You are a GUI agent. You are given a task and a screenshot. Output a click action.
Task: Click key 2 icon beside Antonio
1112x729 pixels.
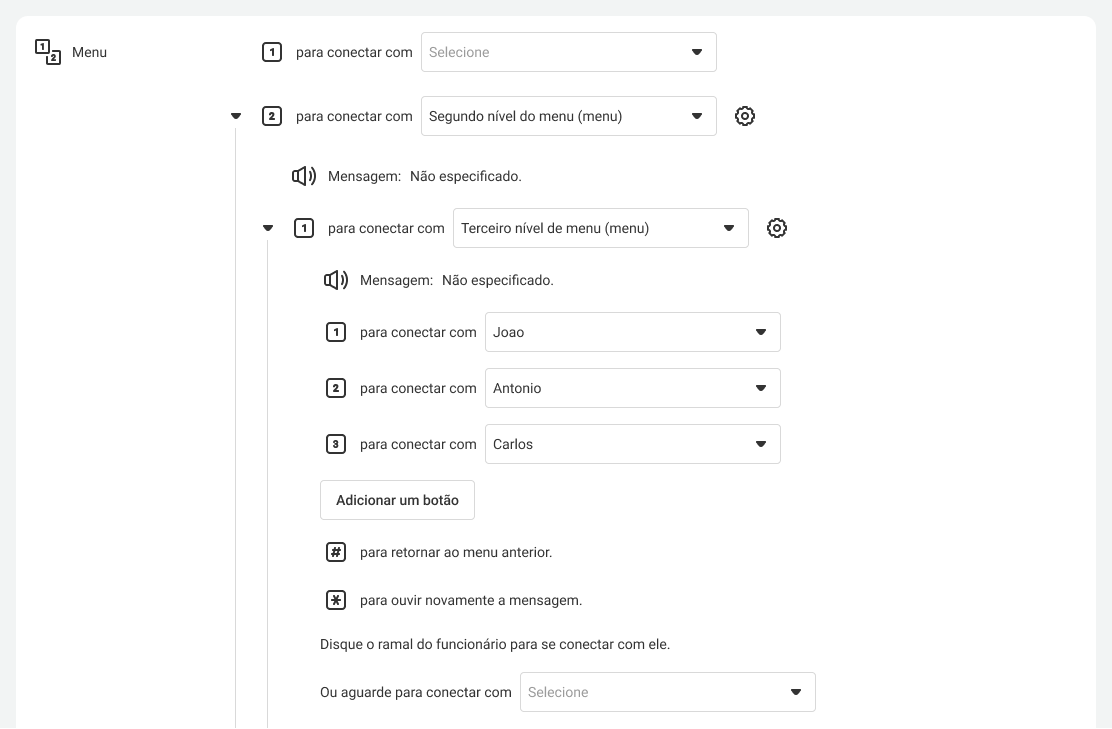(x=336, y=388)
